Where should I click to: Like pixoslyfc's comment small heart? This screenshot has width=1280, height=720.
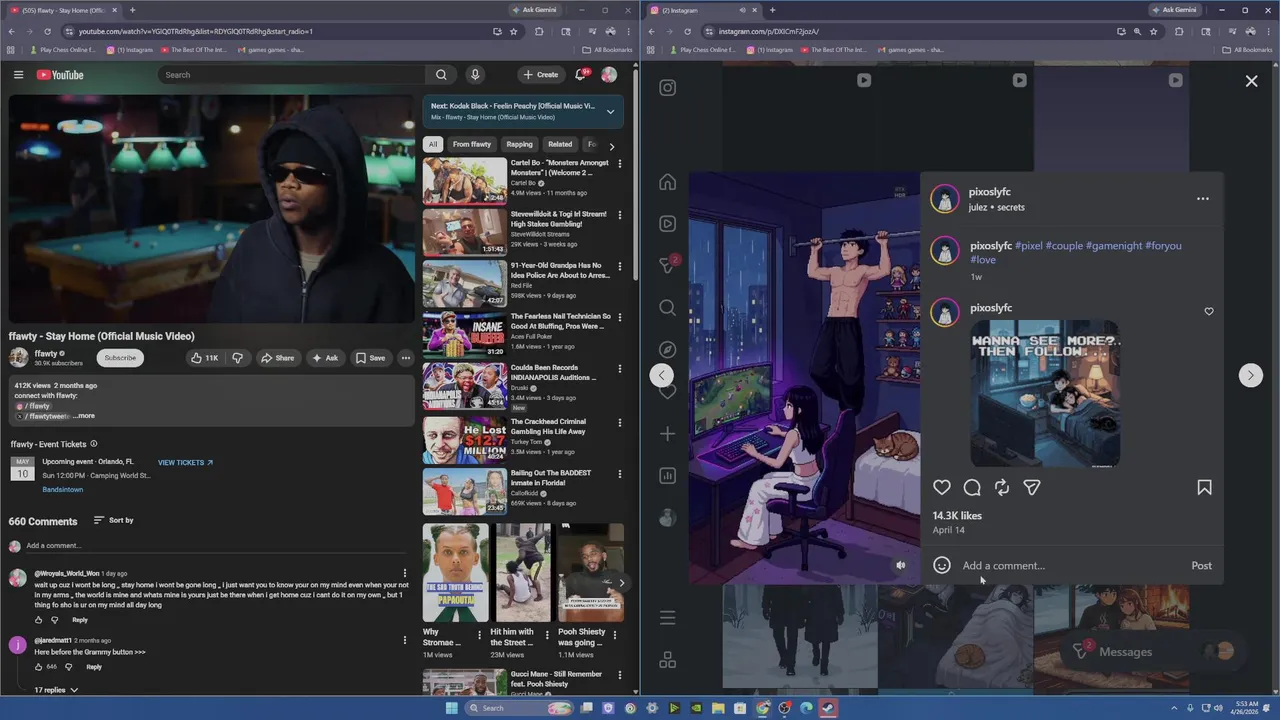point(1209,311)
